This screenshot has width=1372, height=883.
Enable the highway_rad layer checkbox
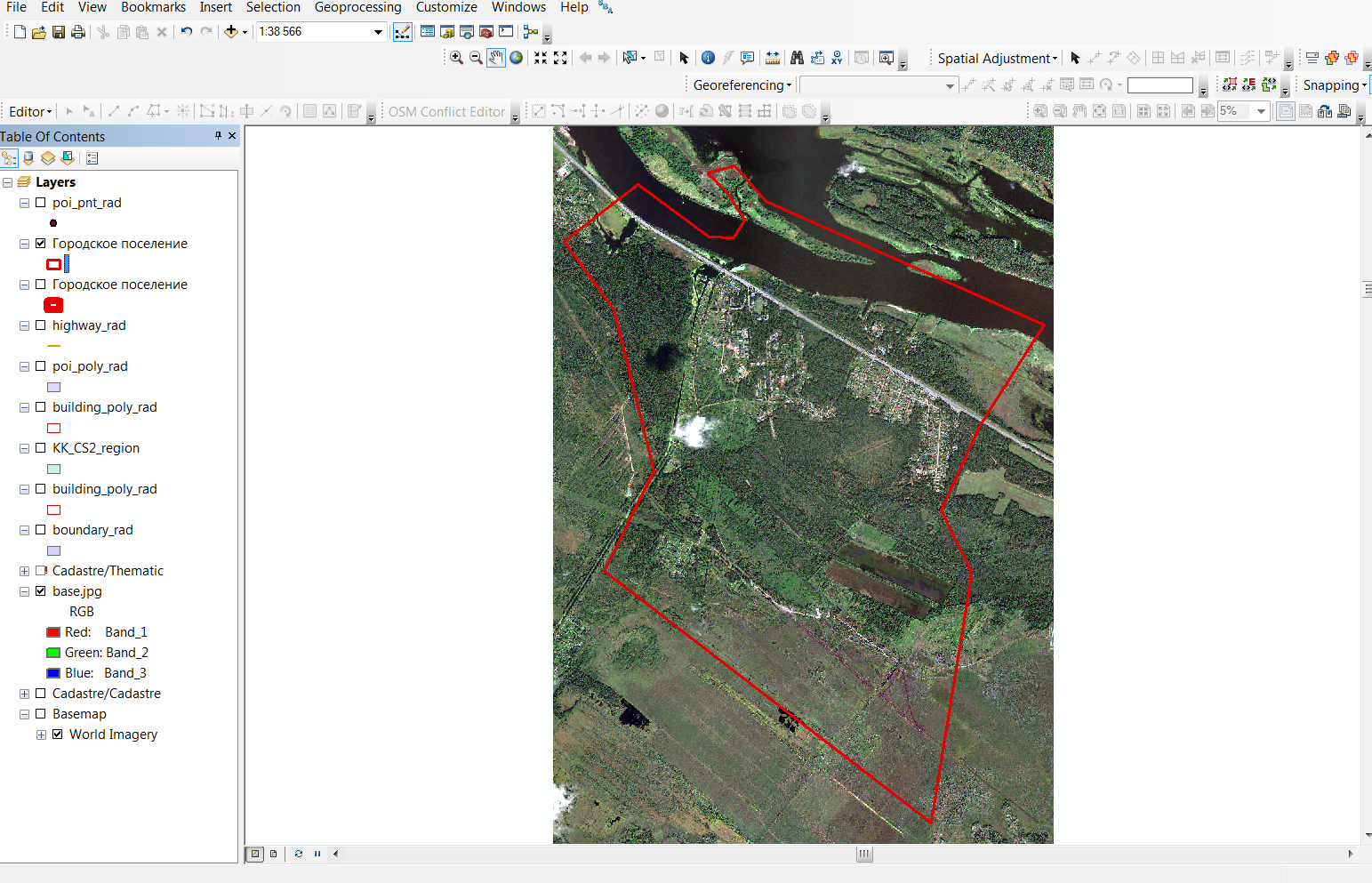pyautogui.click(x=41, y=325)
